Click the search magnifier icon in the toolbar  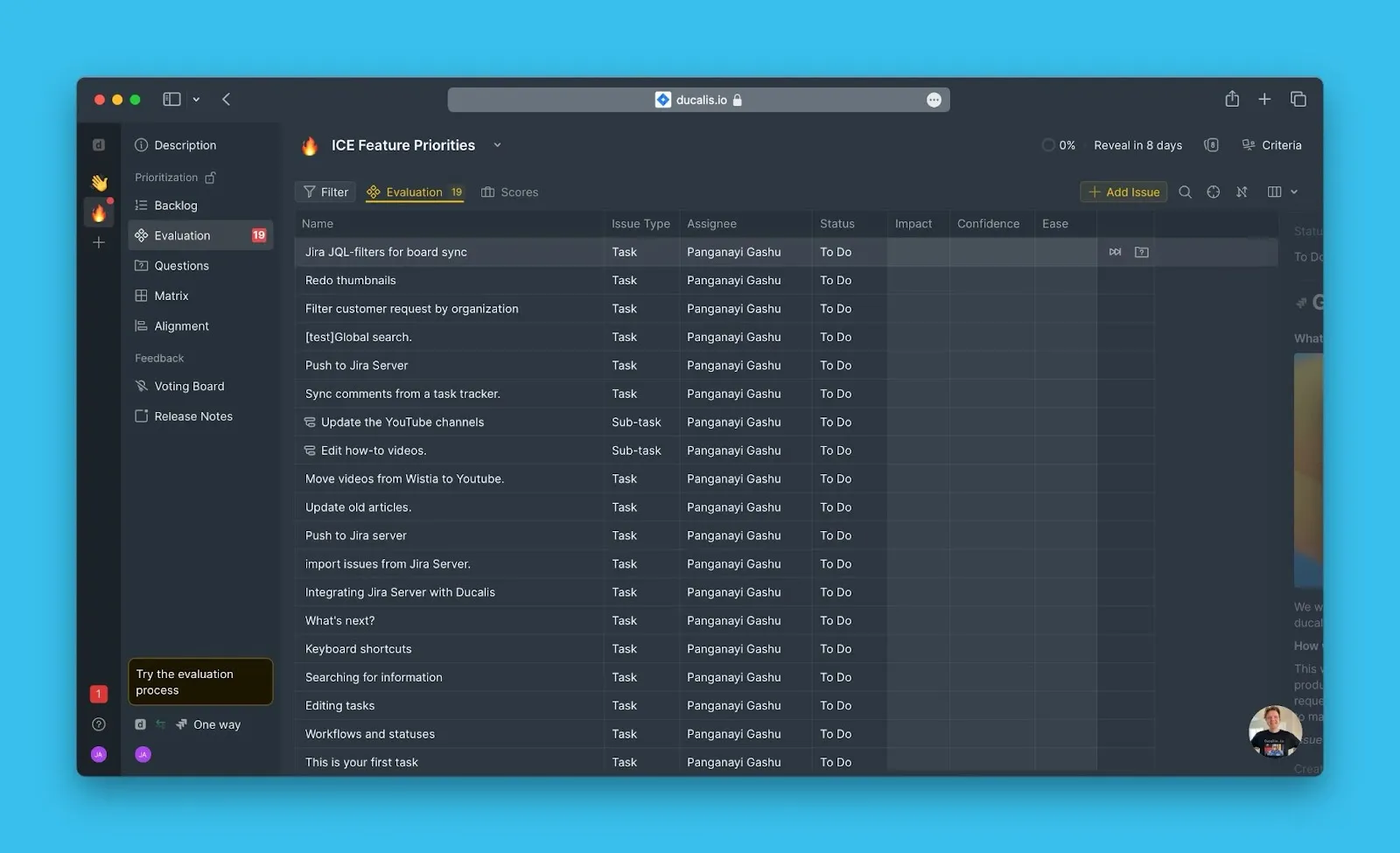(1185, 192)
